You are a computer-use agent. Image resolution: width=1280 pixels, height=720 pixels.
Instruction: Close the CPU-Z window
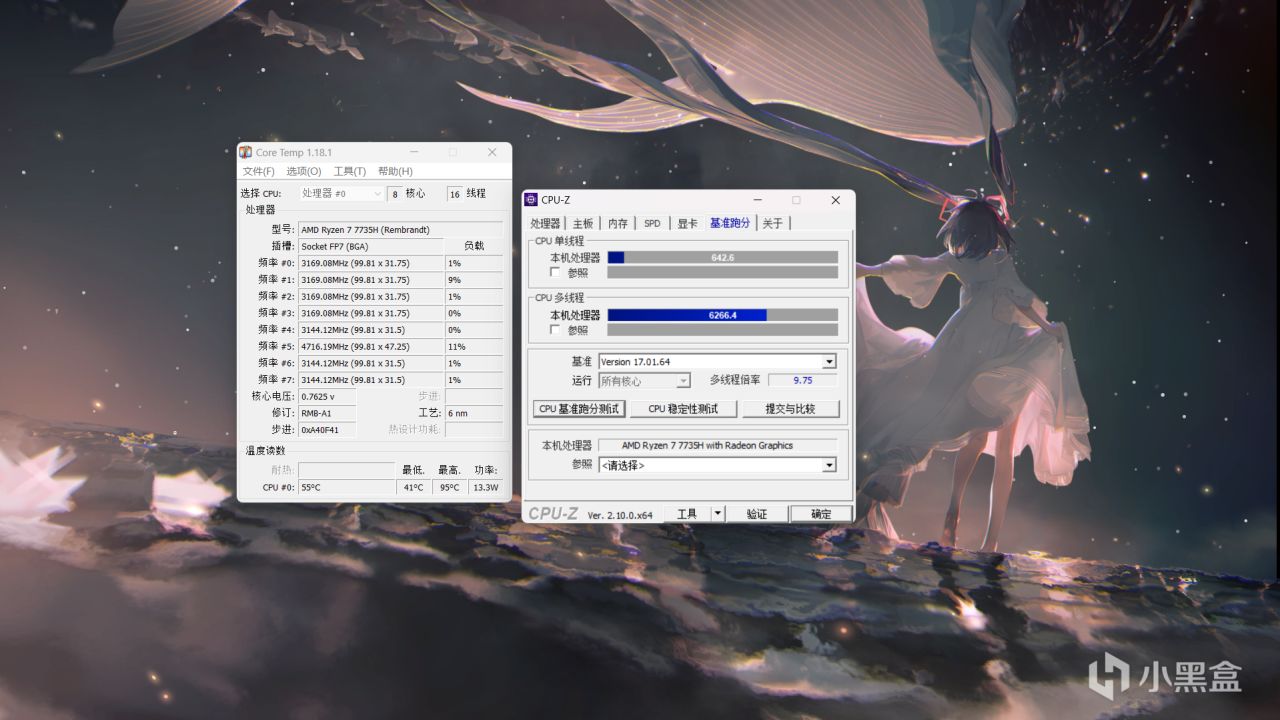click(835, 200)
